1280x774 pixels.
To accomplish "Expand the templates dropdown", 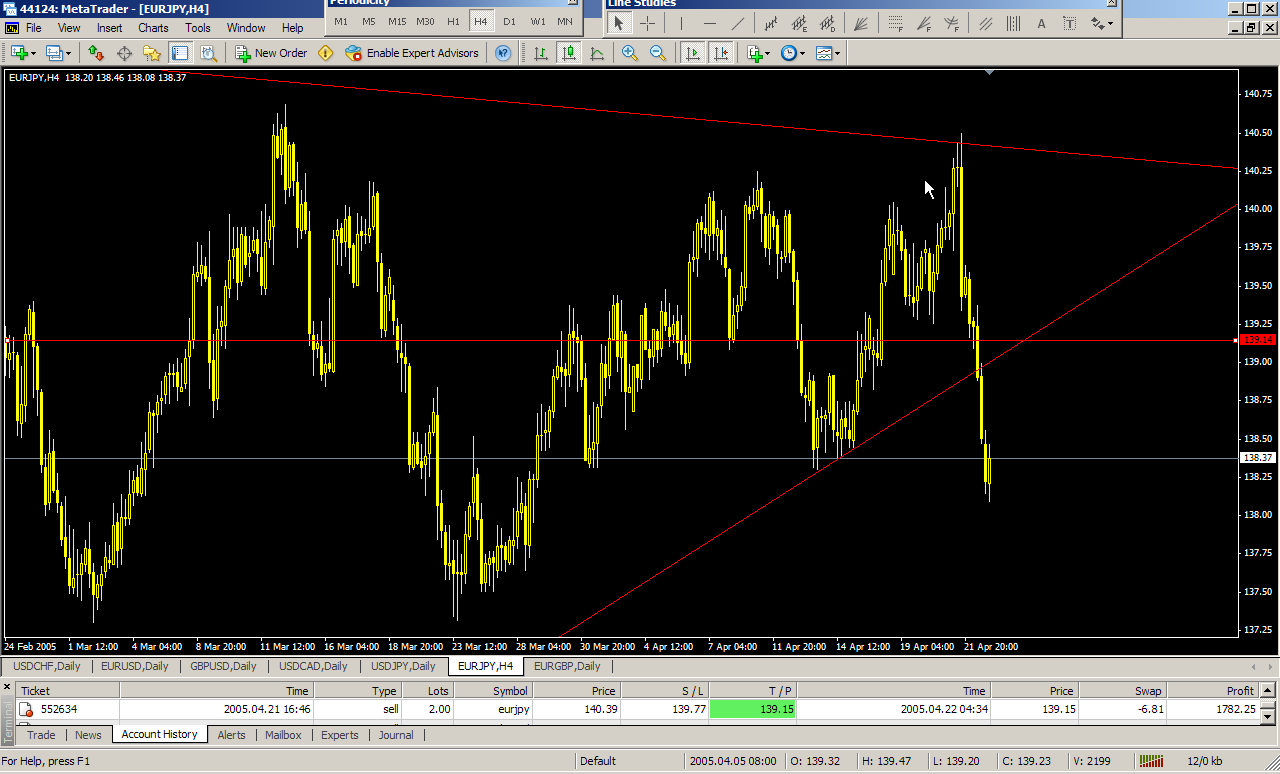I will pos(837,53).
